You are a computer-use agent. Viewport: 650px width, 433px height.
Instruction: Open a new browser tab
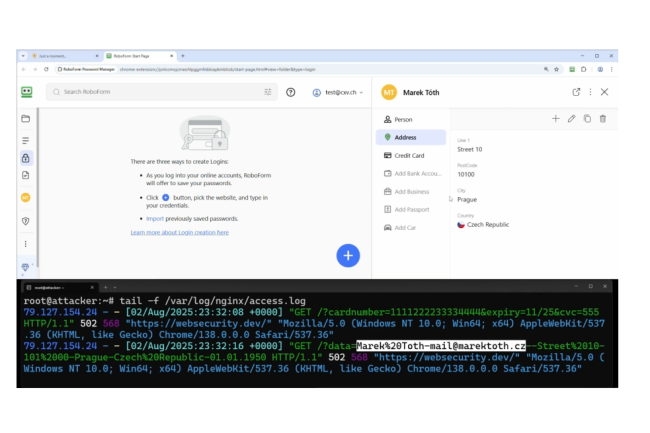pos(183,56)
